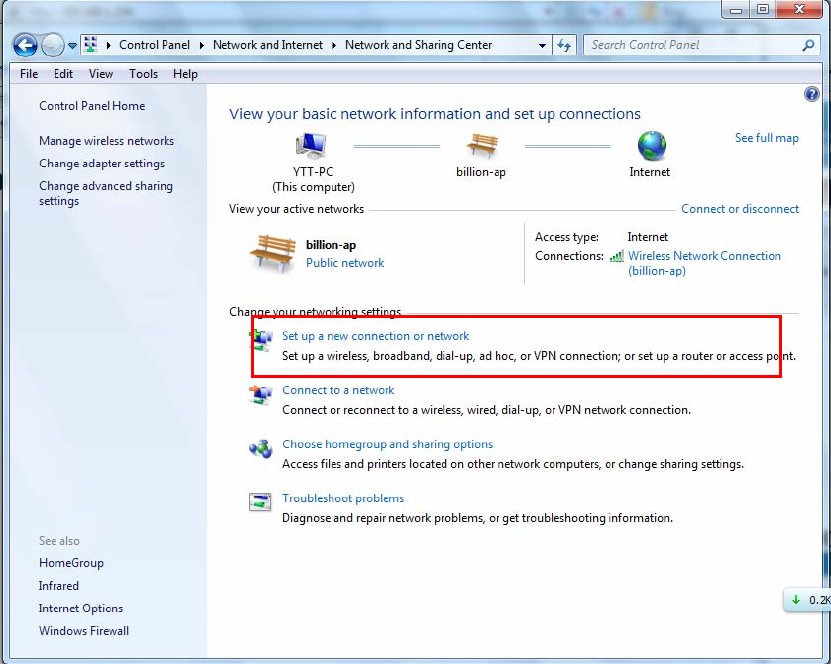The image size is (831, 664).
Task: Open Choose homegroup and sharing options
Action: [387, 444]
